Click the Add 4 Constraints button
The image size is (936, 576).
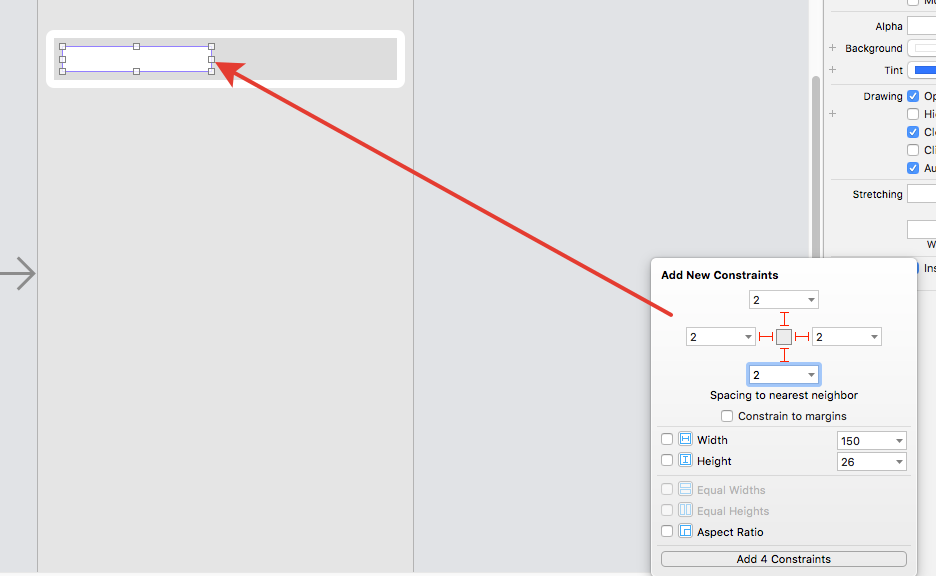pos(784,559)
